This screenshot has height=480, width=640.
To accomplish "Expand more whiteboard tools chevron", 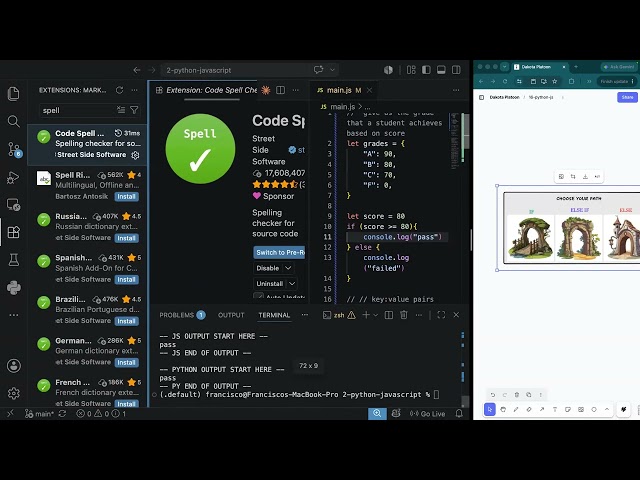I will point(607,409).
